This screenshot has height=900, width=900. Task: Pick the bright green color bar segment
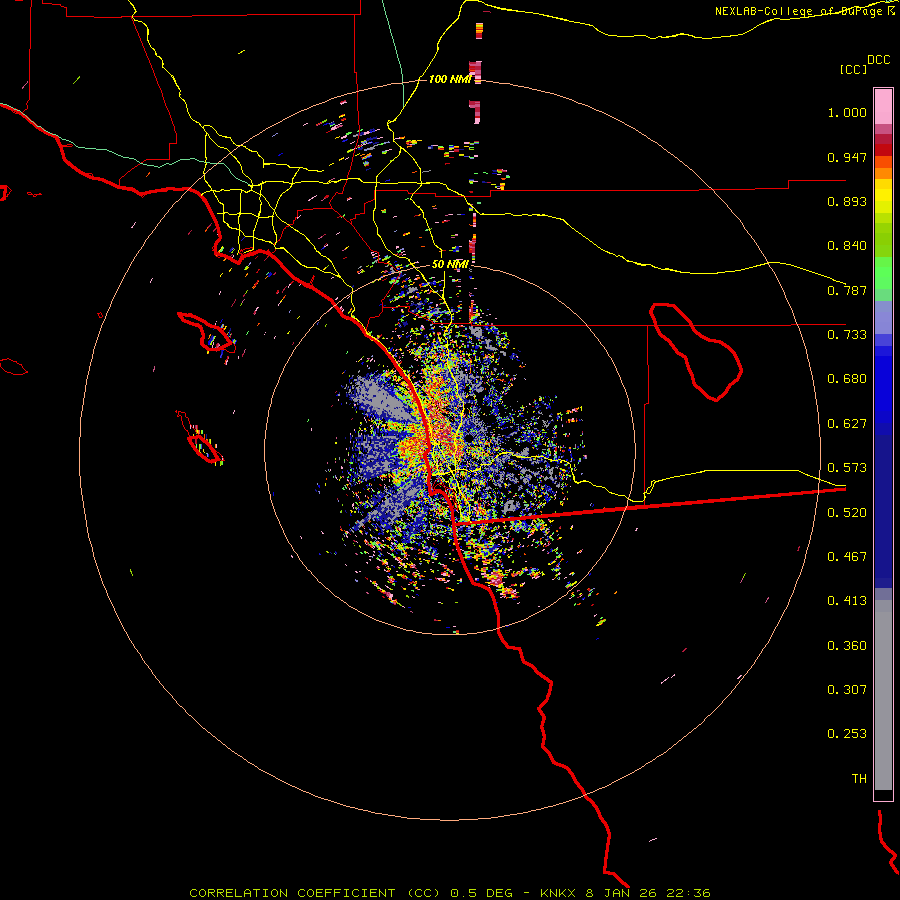[883, 273]
